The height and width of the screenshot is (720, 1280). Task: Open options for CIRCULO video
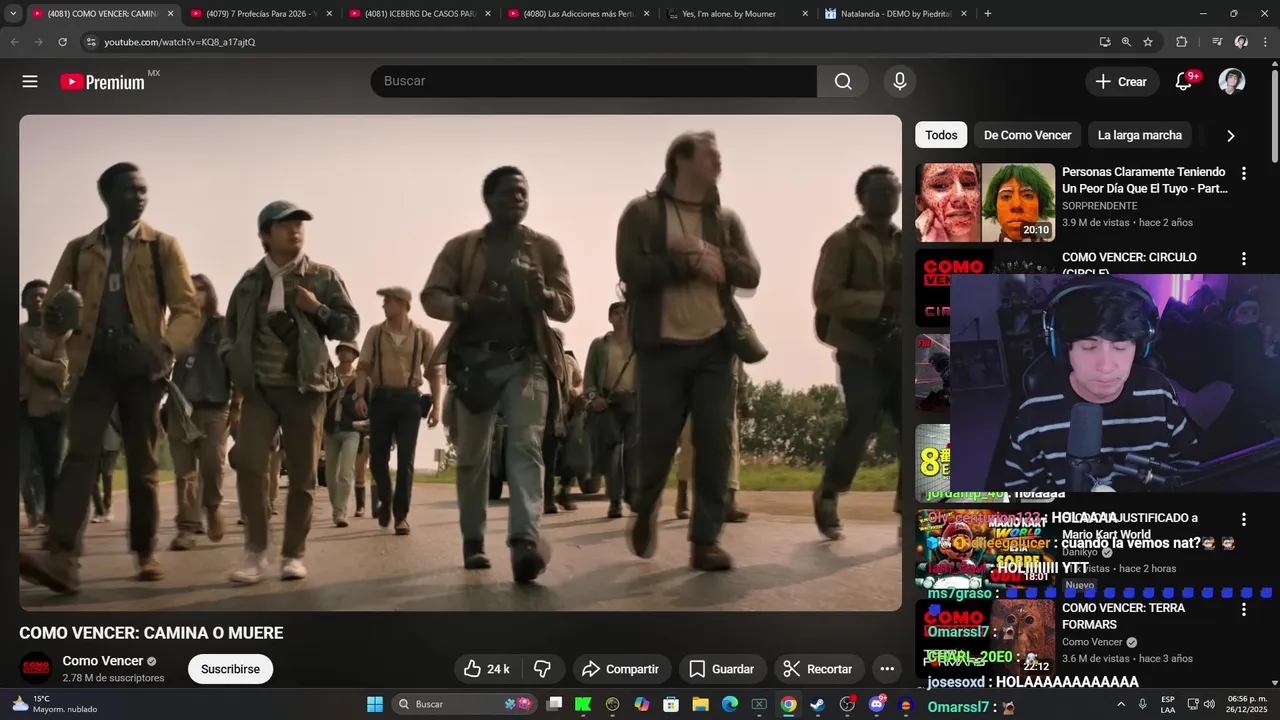[x=1244, y=259]
